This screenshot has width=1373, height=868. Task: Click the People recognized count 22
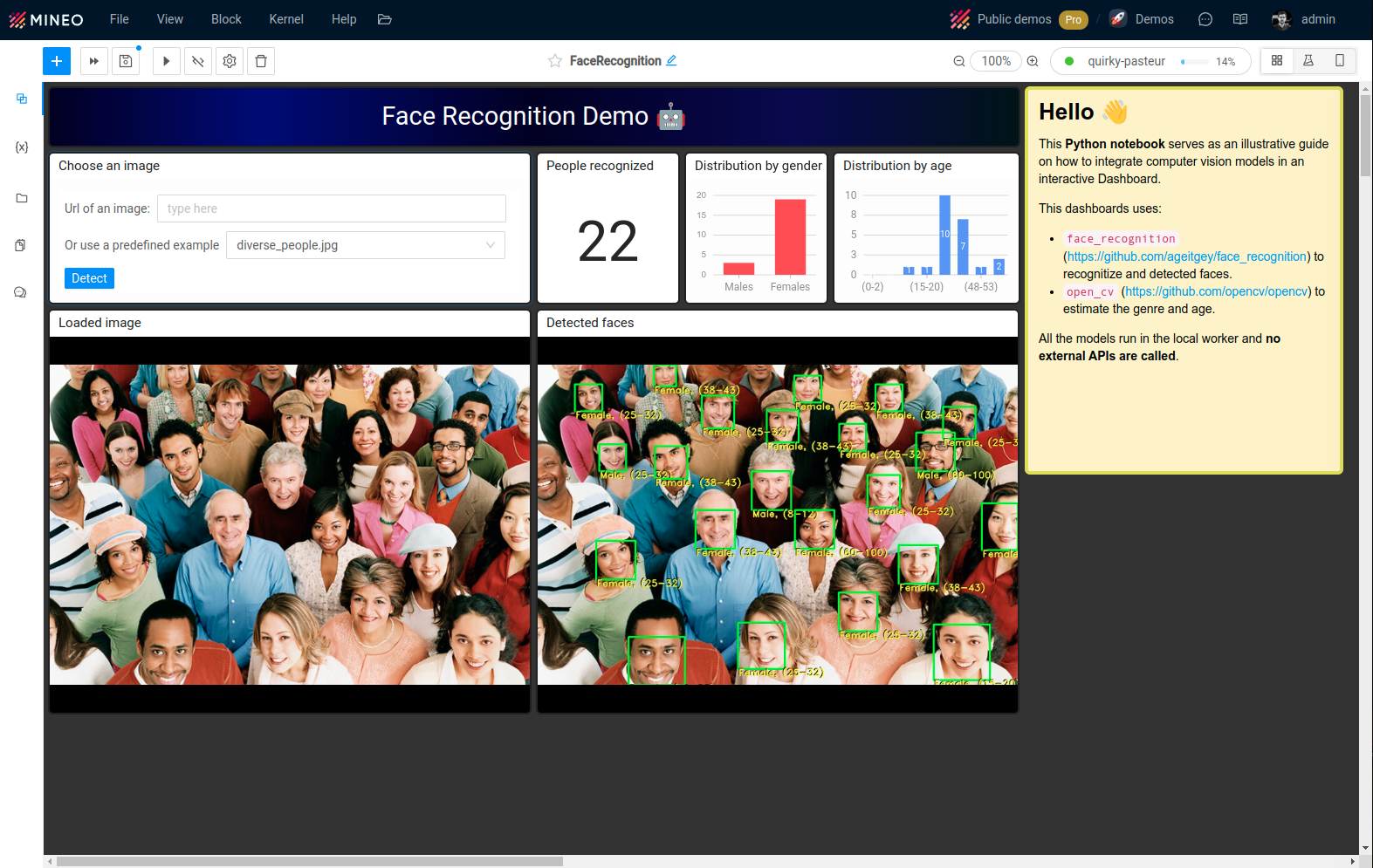(x=608, y=242)
